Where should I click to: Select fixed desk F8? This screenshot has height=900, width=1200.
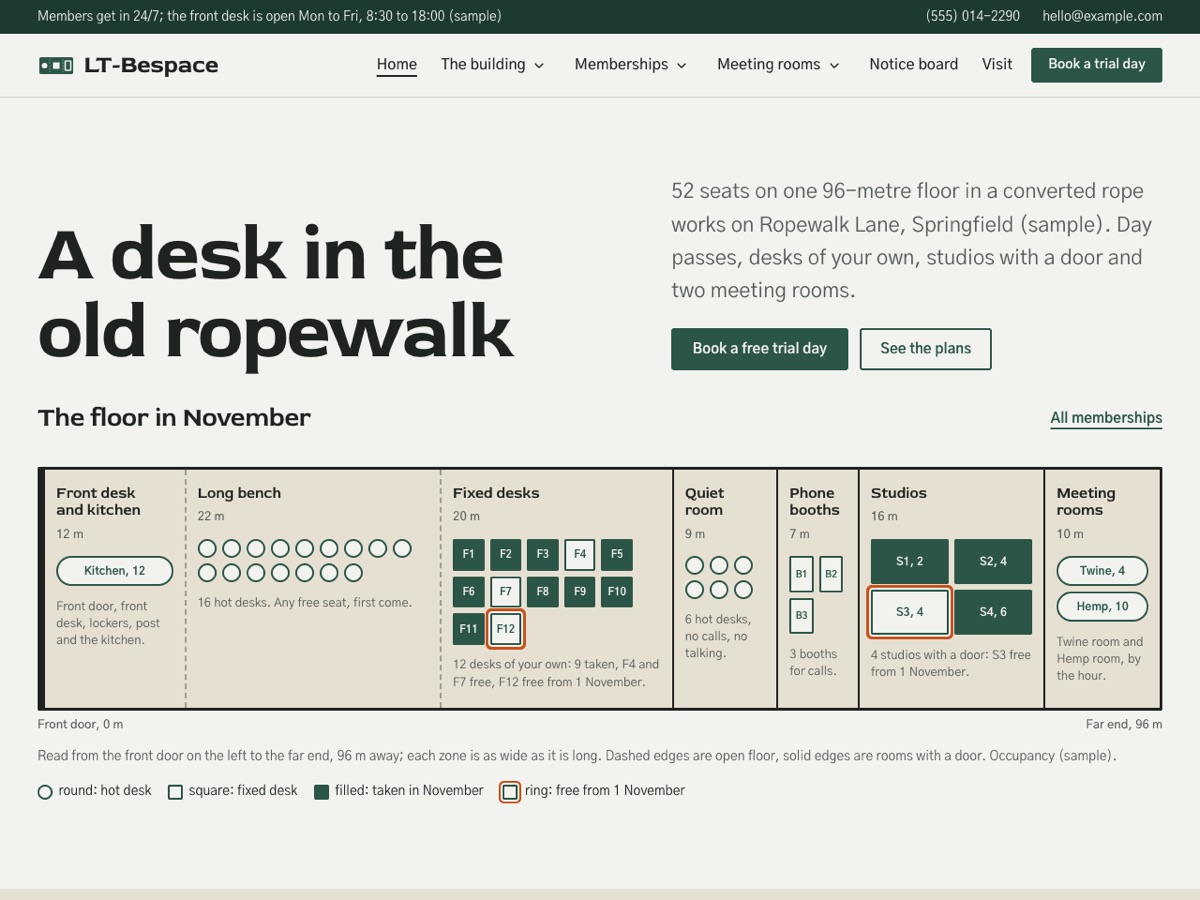543,592
